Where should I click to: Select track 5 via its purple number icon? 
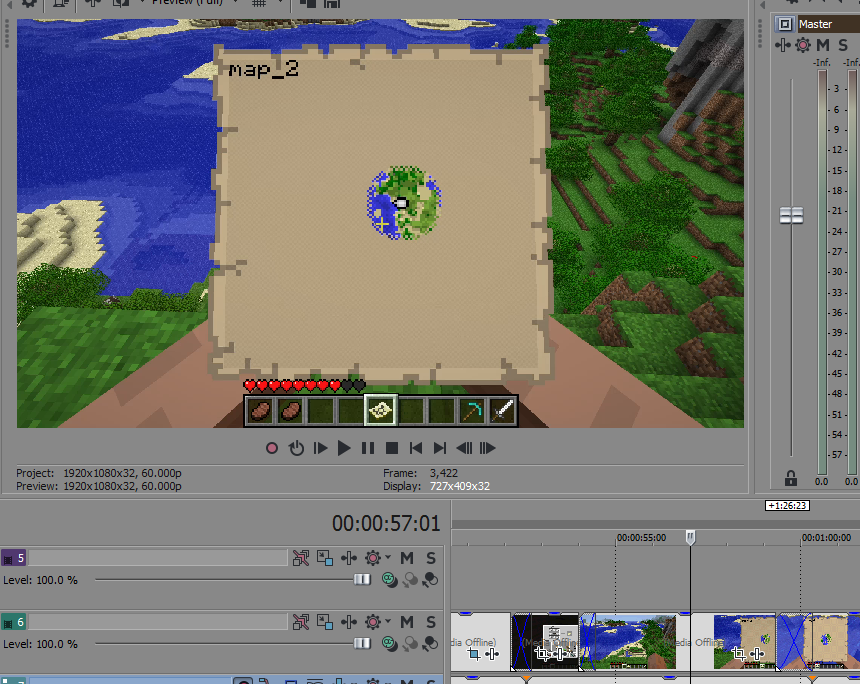[14, 558]
